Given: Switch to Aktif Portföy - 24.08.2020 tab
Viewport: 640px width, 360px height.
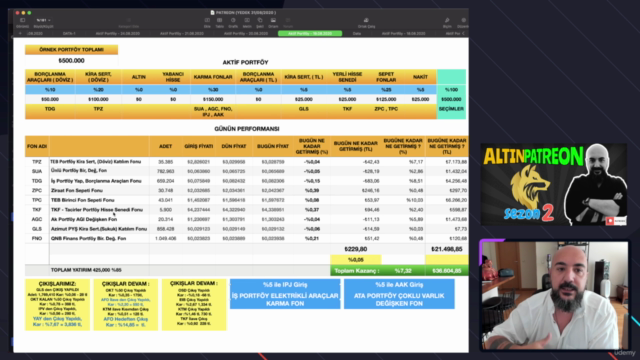Looking at the screenshot, I should point(118,33).
